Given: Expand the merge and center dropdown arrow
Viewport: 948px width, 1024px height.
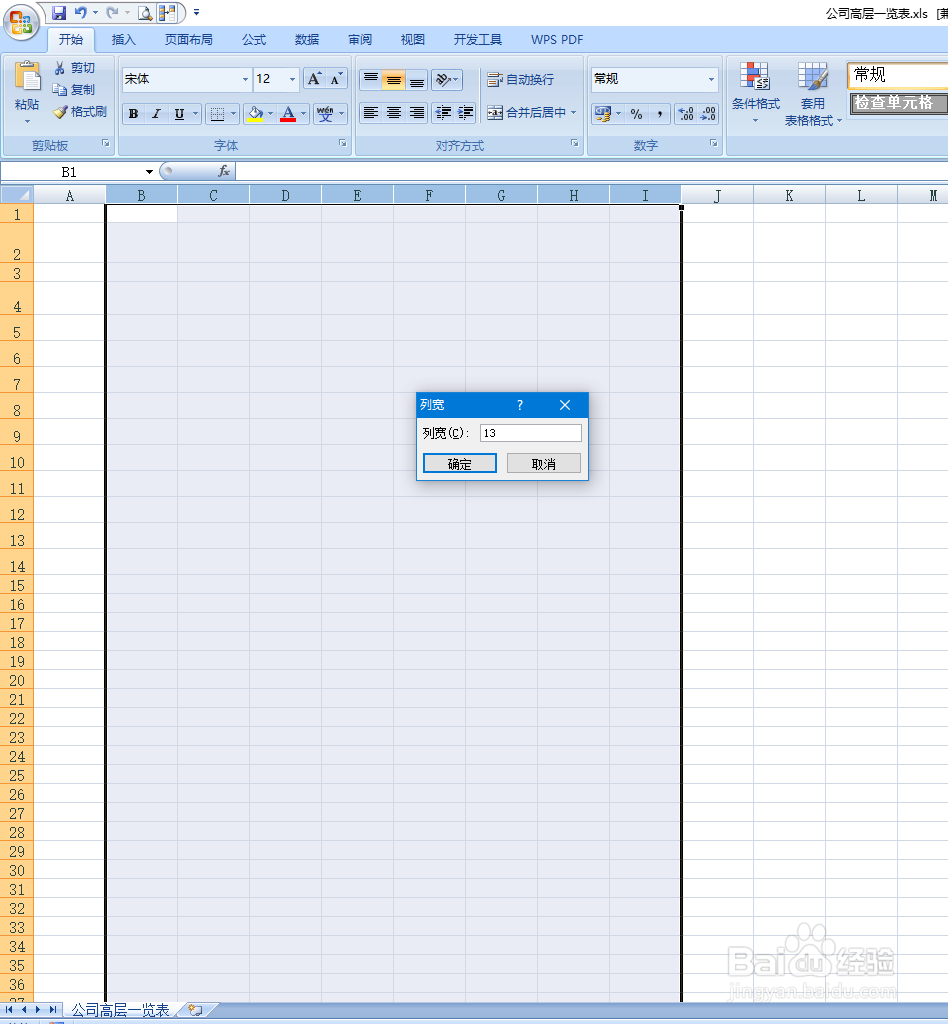Looking at the screenshot, I should coord(573,113).
